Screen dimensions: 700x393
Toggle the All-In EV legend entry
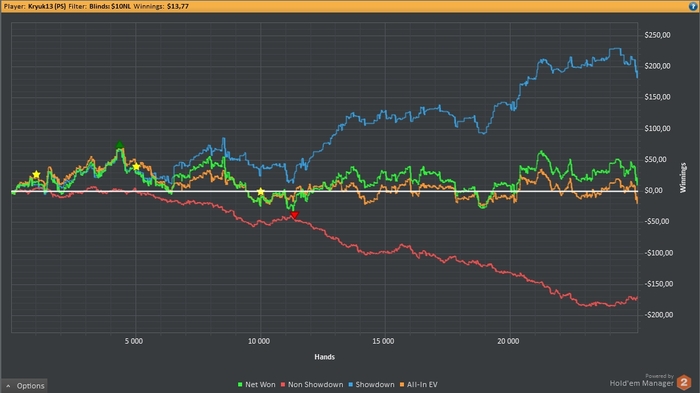(x=419, y=385)
